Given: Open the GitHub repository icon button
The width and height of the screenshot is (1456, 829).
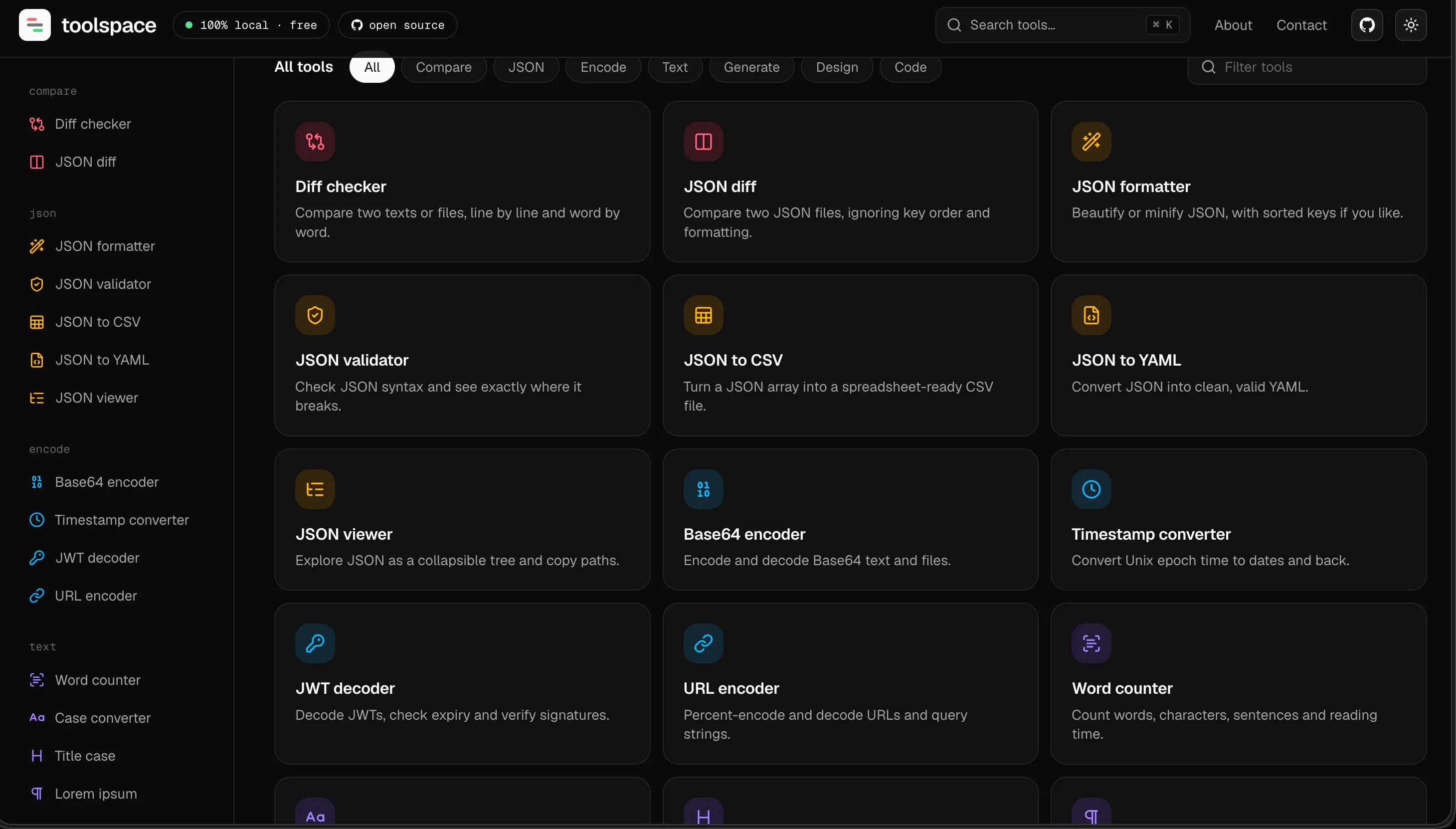Looking at the screenshot, I should (x=1367, y=25).
